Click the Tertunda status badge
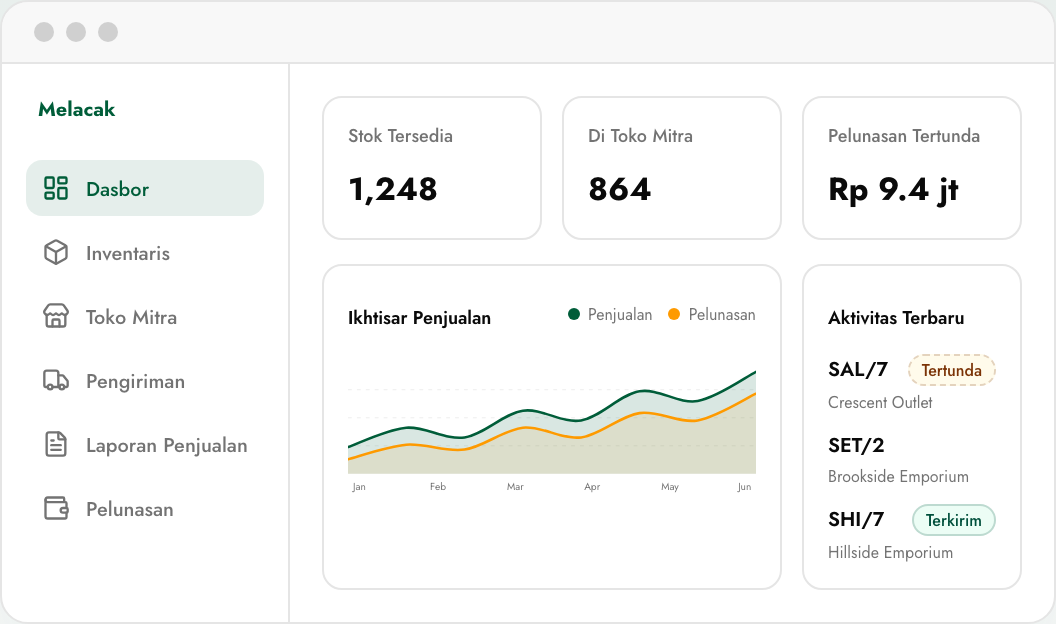 (952, 370)
